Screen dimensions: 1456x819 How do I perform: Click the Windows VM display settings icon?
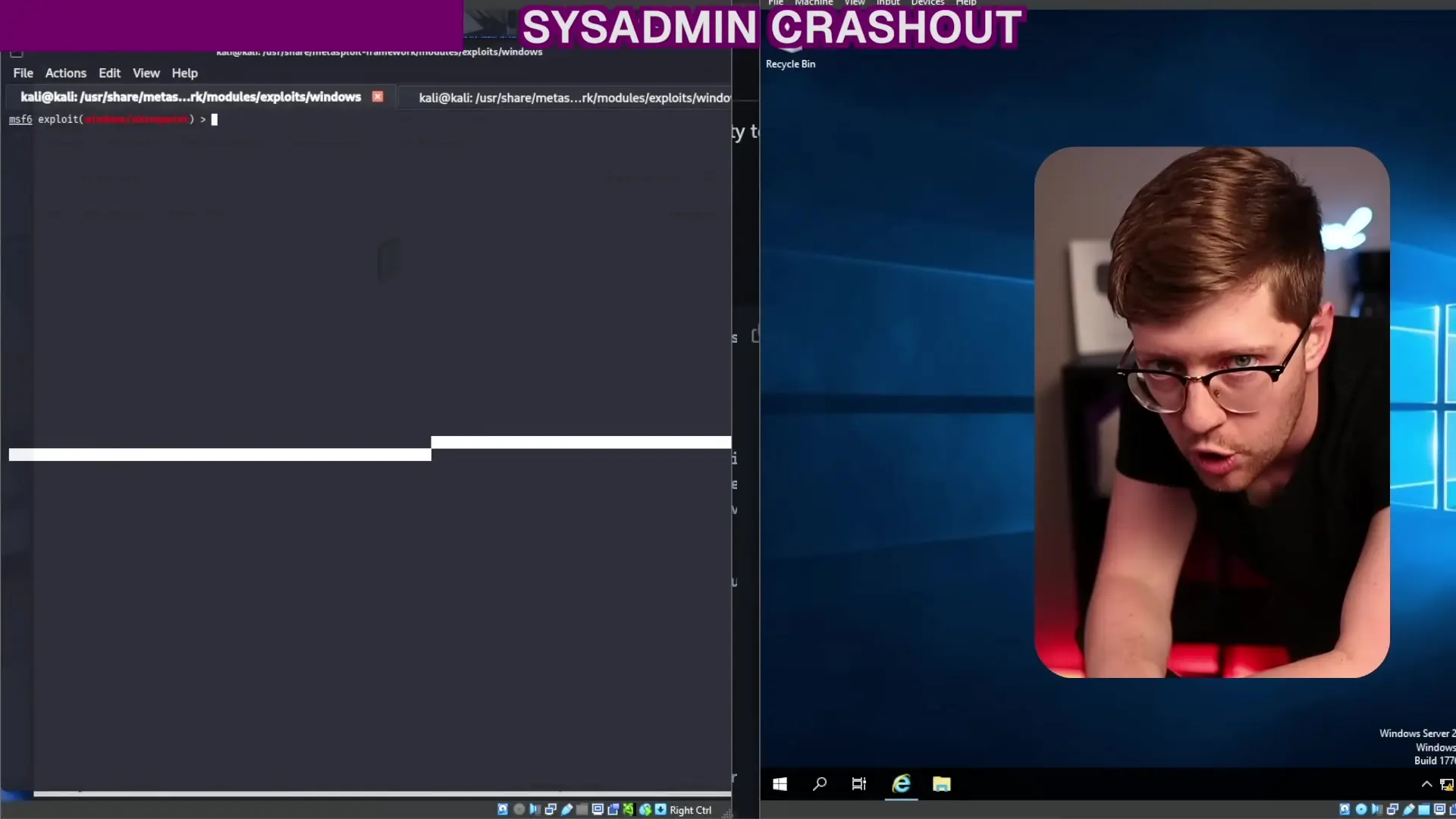click(x=1439, y=808)
